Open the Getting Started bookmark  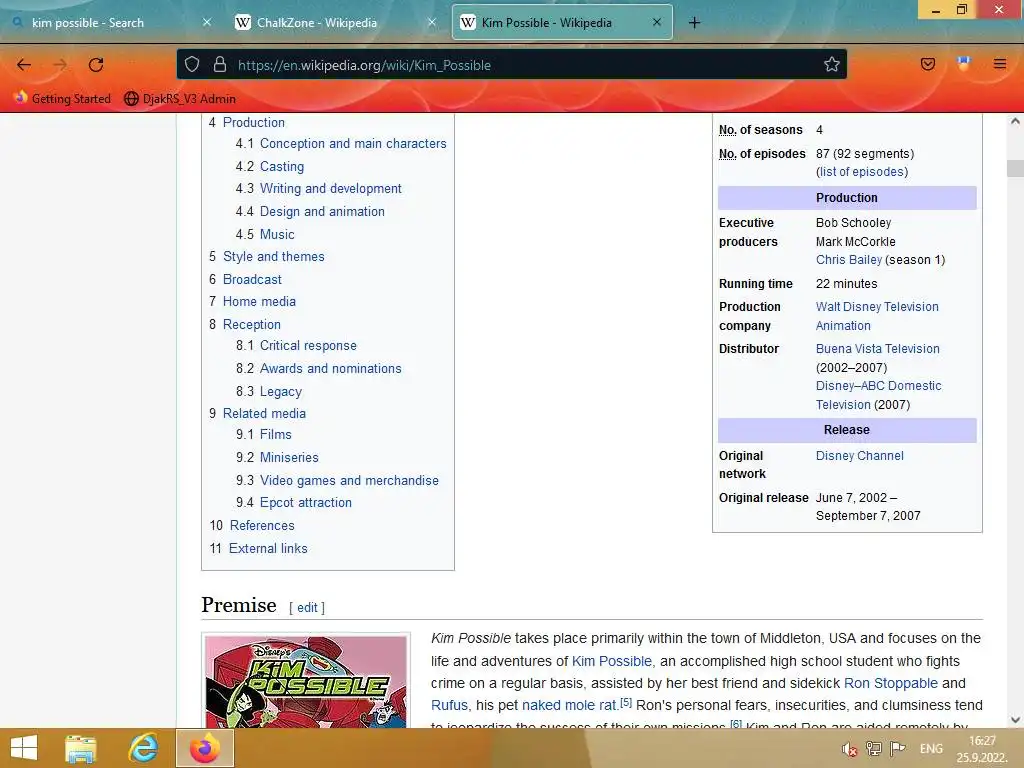[x=63, y=99]
